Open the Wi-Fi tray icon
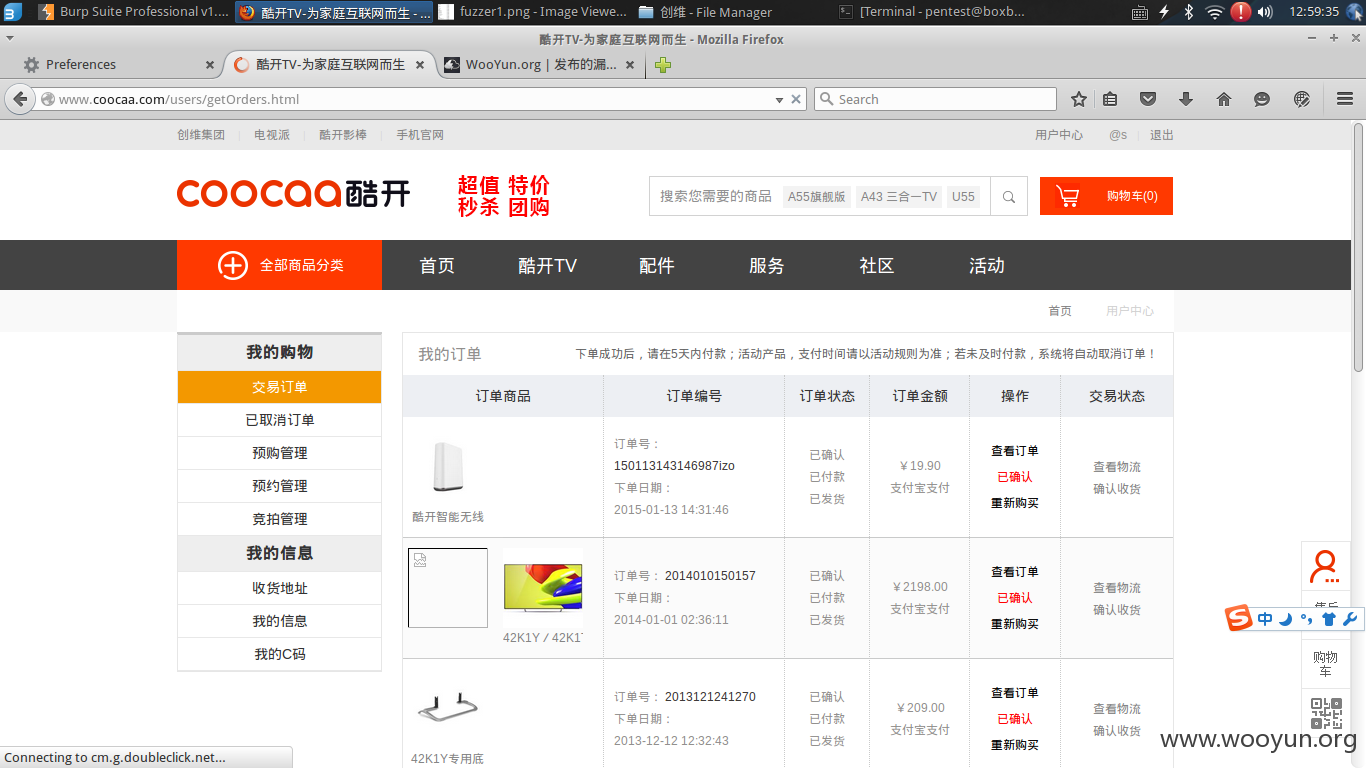The image size is (1366, 768). pos(1214,12)
